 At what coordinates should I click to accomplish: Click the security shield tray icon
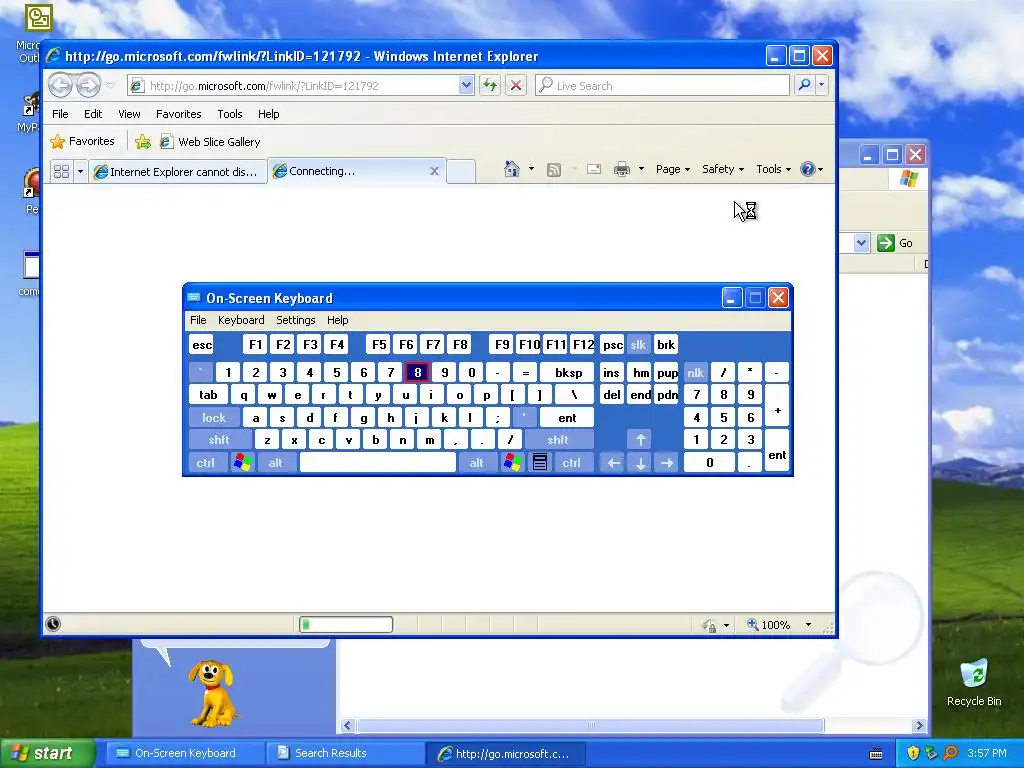click(913, 753)
